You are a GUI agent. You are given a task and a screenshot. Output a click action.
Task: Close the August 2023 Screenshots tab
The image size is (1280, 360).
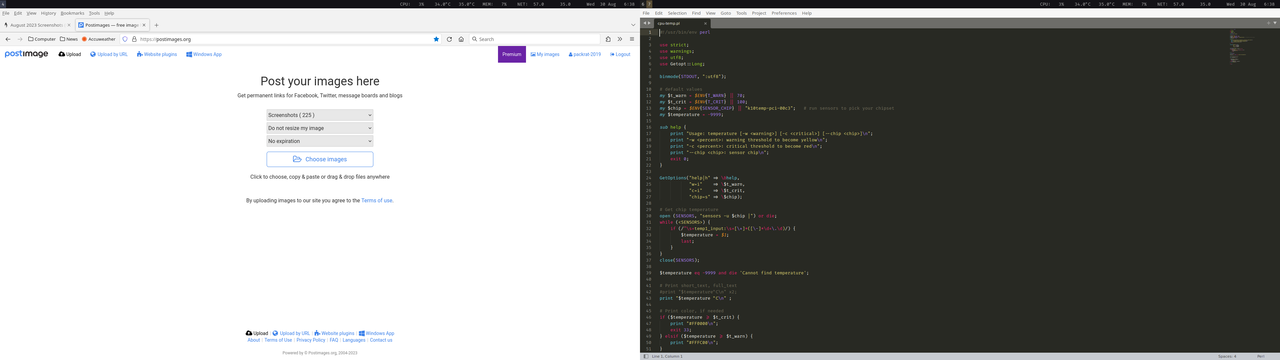[68, 24]
